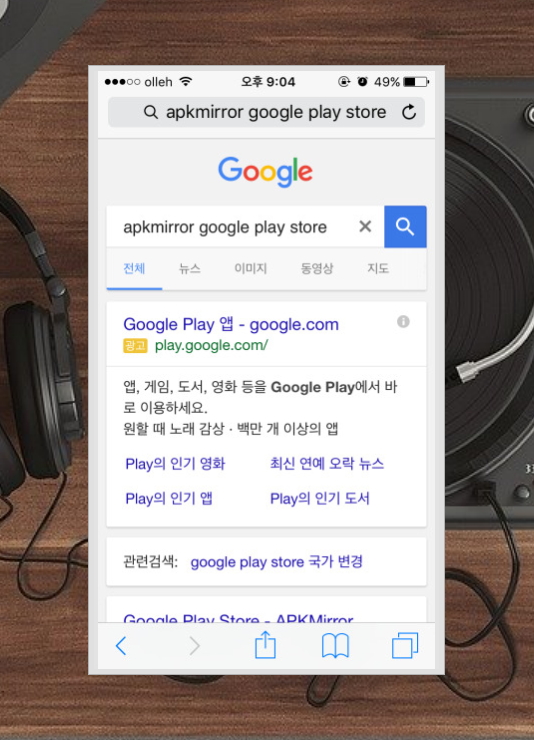The height and width of the screenshot is (740, 534).
Task: Open the 동영상 tab
Action: pos(317,269)
